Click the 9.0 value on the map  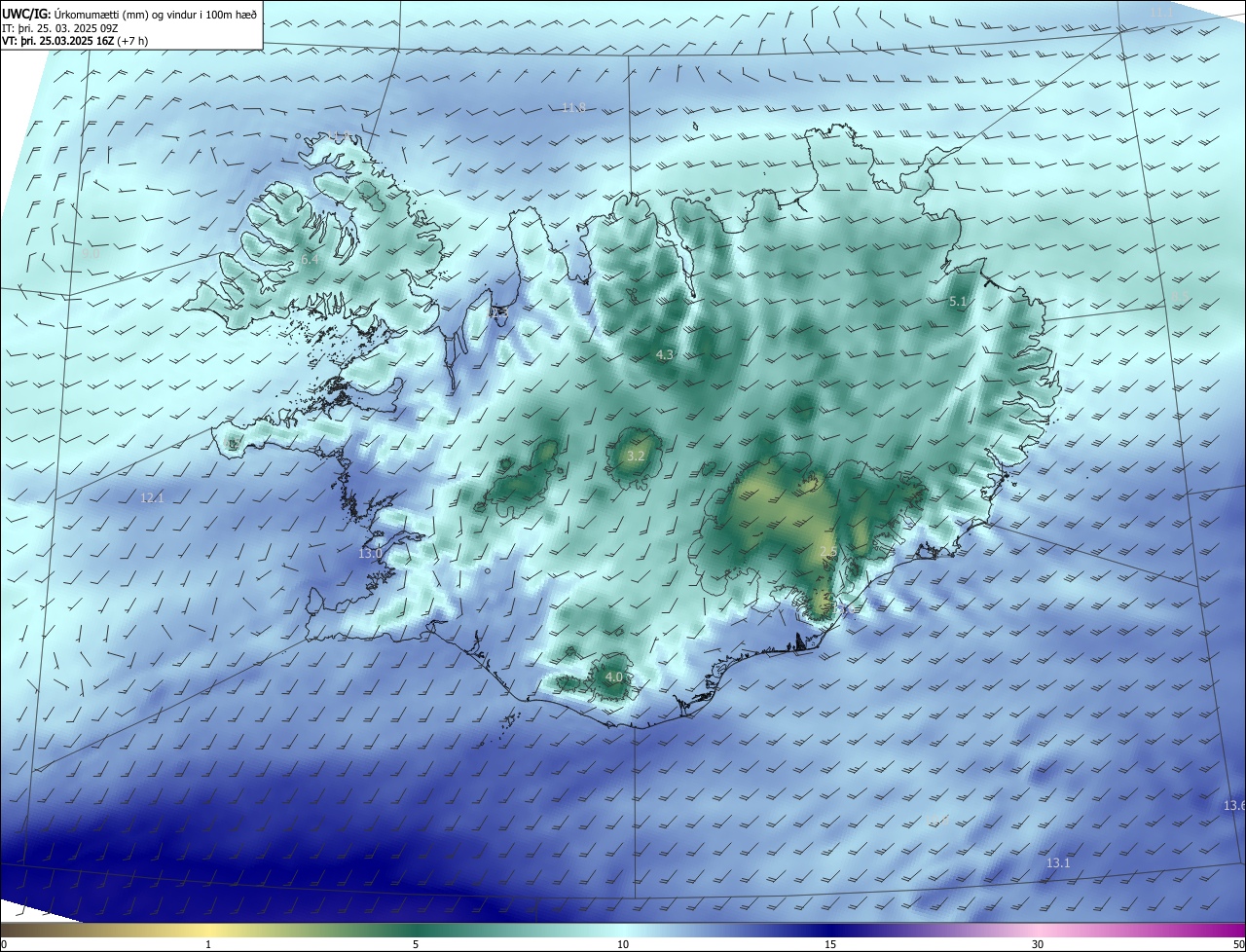(91, 253)
